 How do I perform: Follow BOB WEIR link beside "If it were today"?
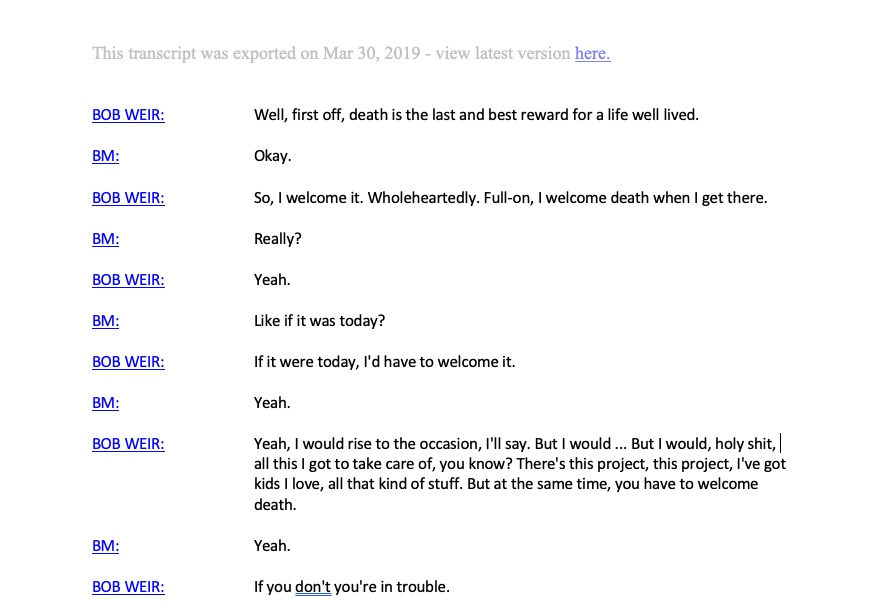click(x=128, y=362)
